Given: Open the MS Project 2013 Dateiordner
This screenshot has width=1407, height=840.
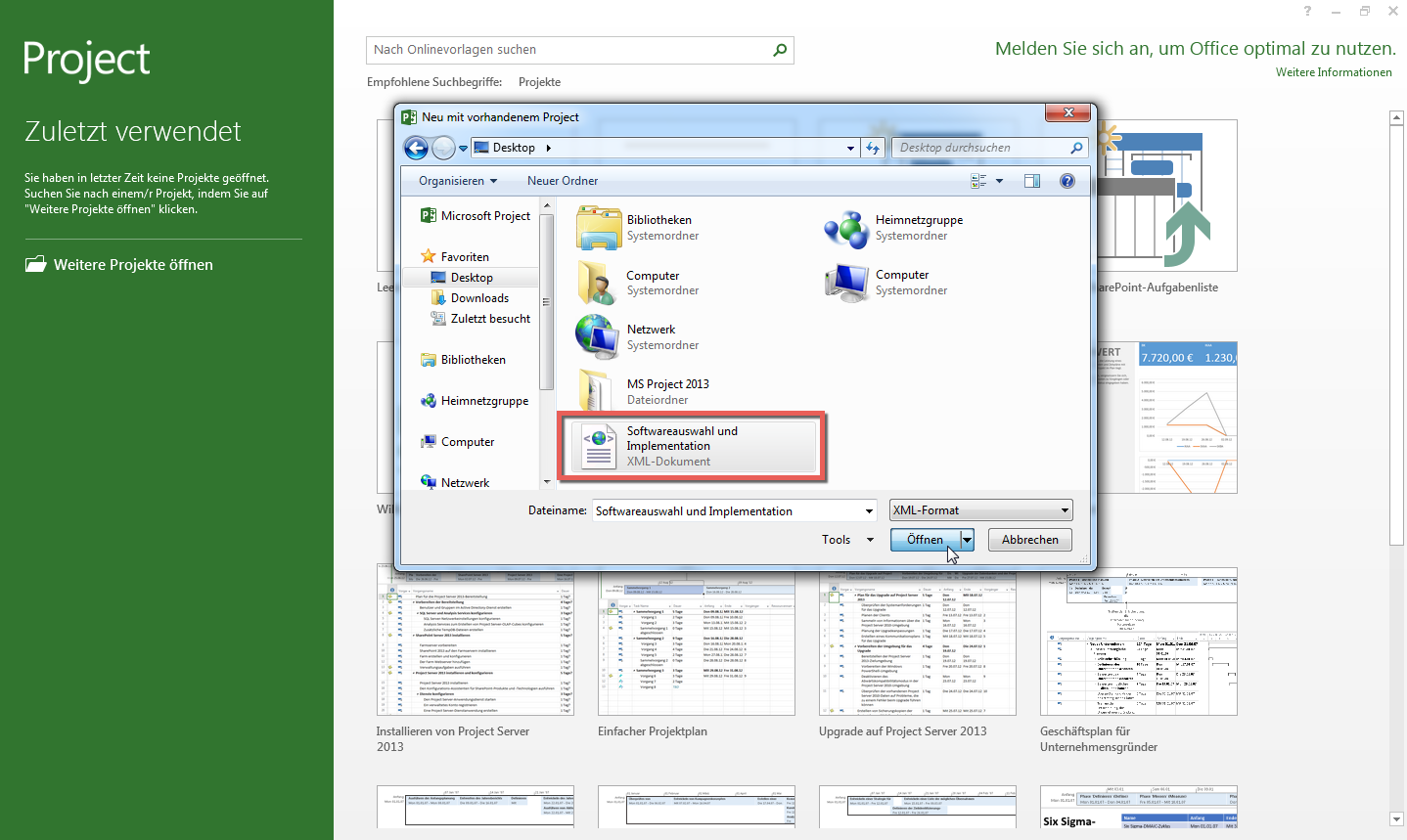Looking at the screenshot, I should pos(667,383).
